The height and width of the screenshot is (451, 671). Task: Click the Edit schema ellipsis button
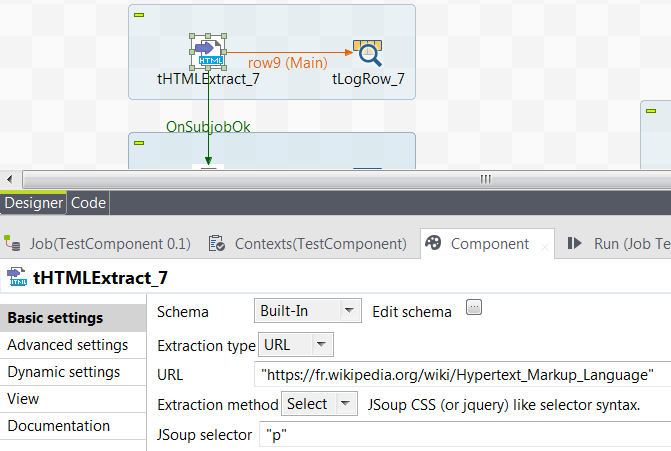(474, 308)
